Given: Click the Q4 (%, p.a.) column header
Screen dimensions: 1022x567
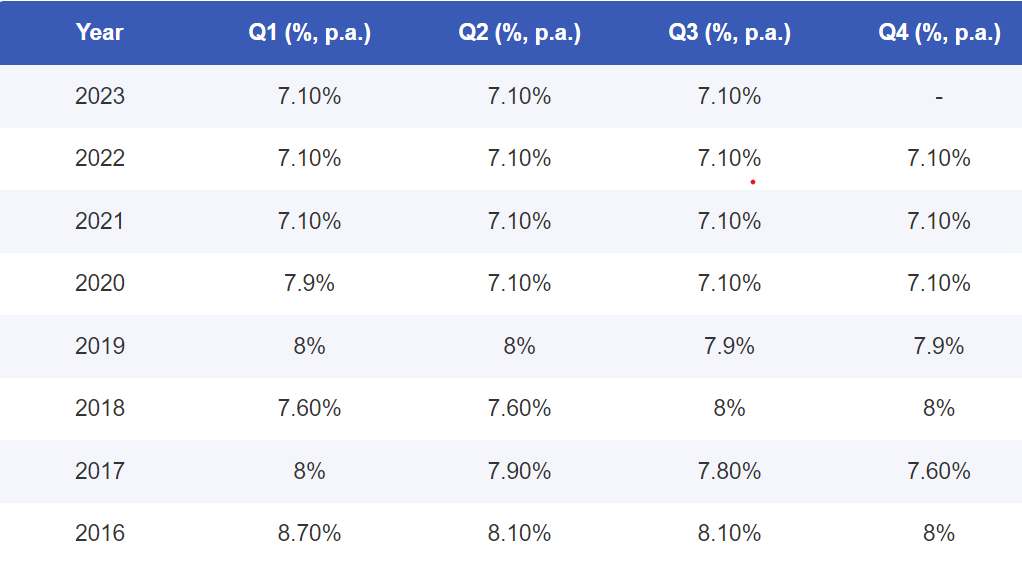Looking at the screenshot, I should [939, 33].
